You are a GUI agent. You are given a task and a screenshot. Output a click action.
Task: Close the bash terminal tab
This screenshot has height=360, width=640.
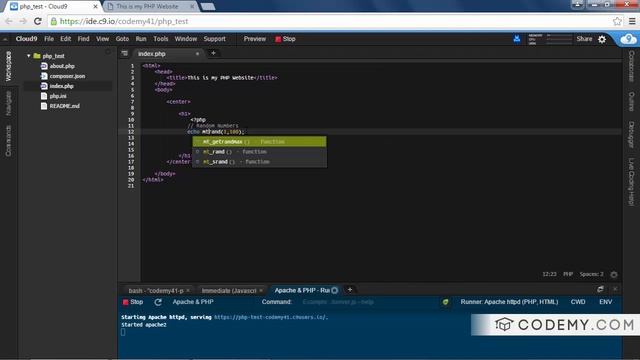[x=188, y=290]
